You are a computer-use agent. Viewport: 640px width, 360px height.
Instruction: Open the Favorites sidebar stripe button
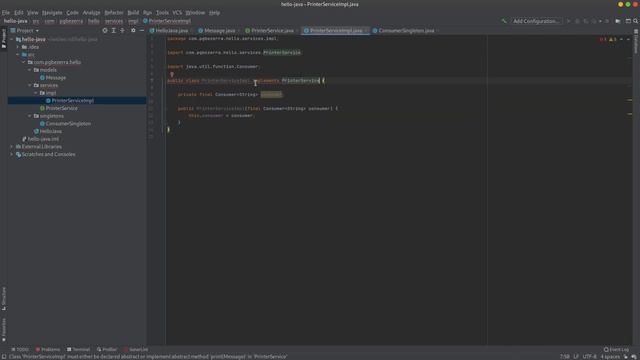pyautogui.click(x=4, y=330)
